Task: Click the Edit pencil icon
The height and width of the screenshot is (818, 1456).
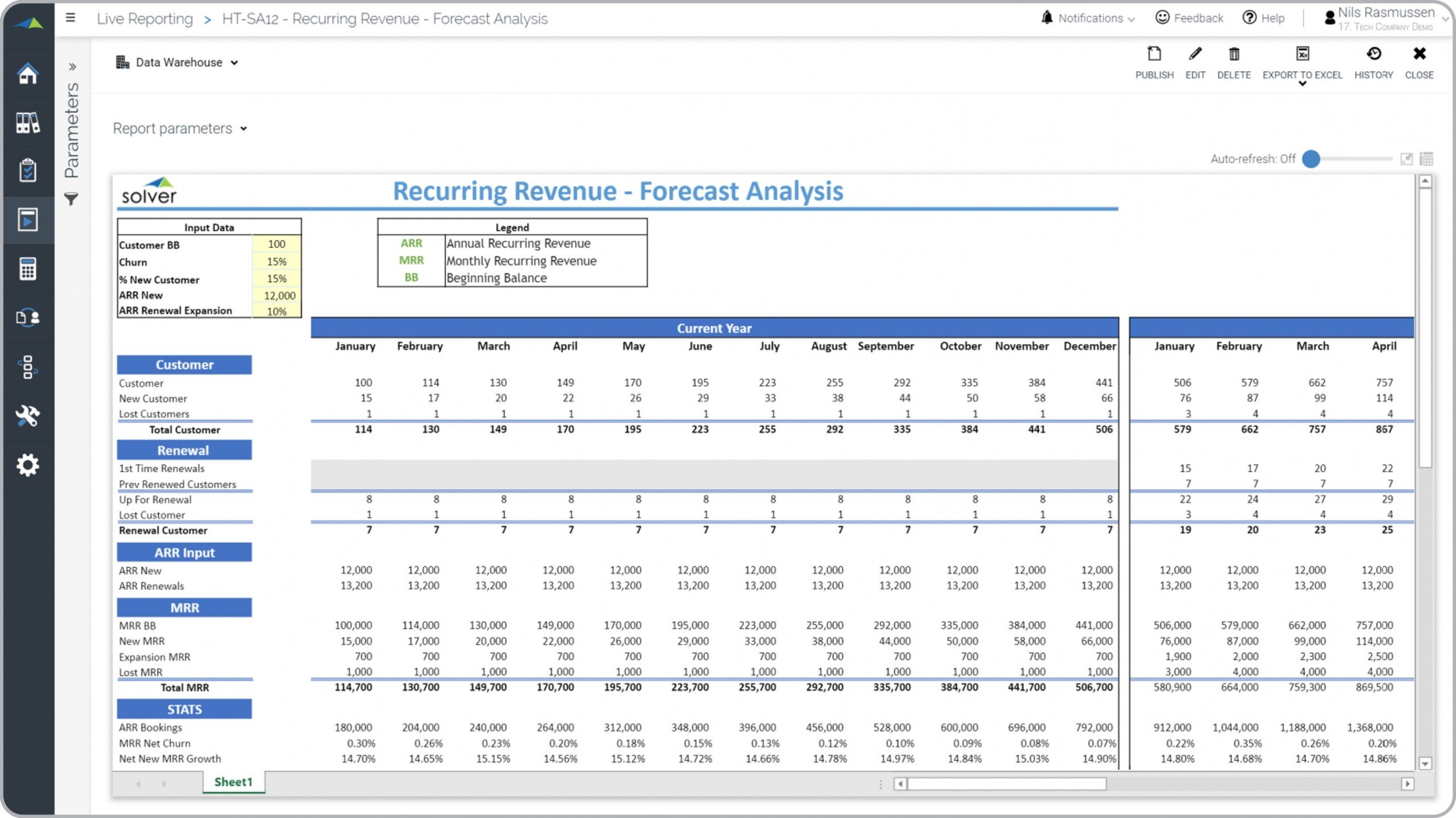Action: tap(1195, 55)
